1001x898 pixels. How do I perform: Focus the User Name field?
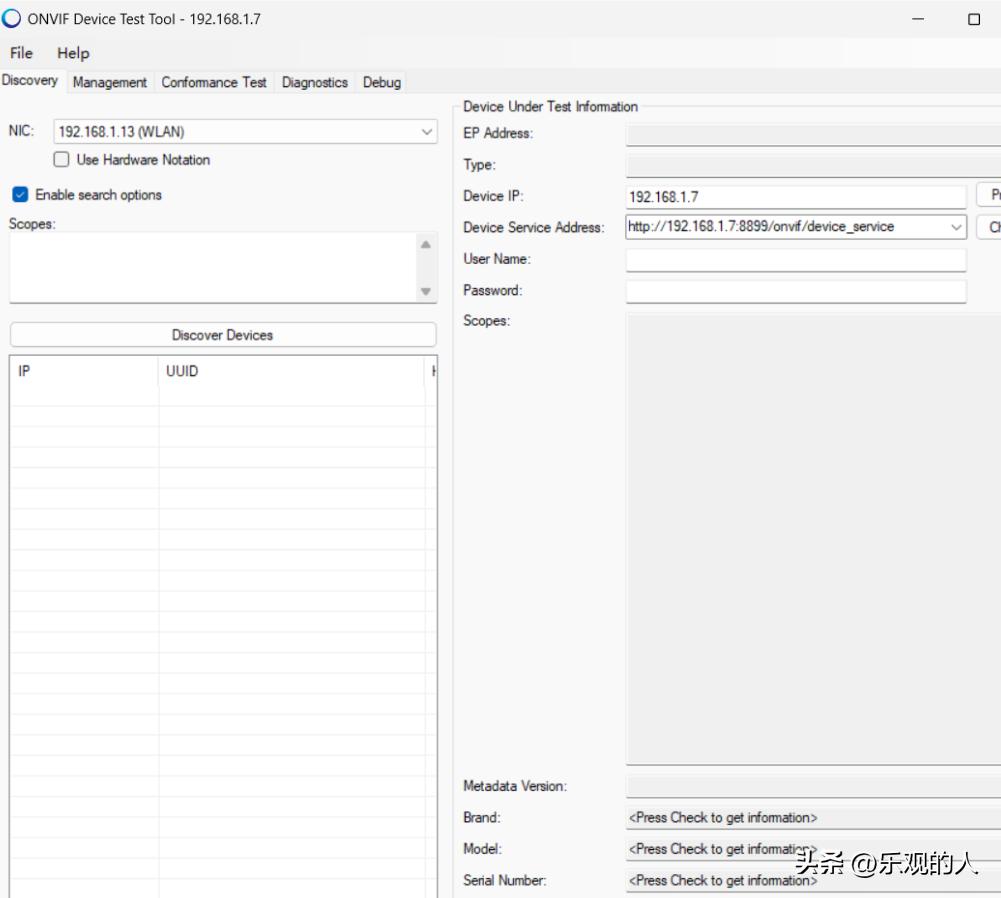tap(795, 260)
